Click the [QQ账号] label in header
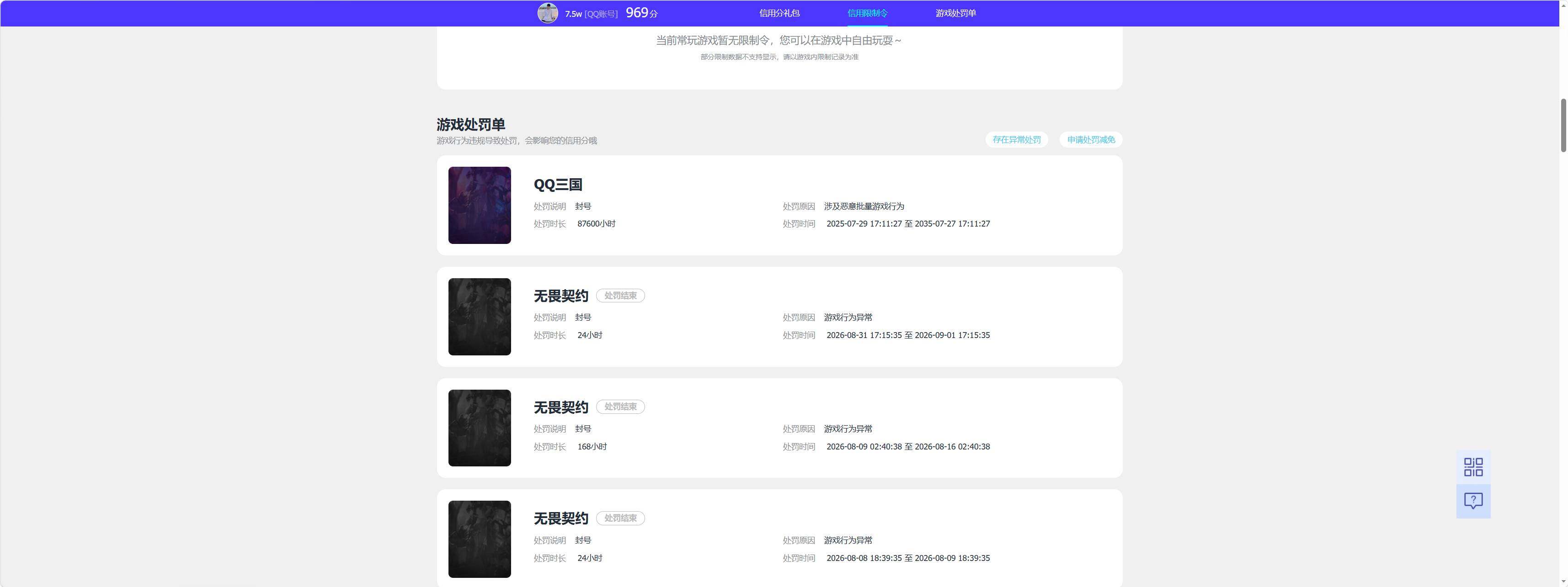The width and height of the screenshot is (1568, 587). point(601,14)
